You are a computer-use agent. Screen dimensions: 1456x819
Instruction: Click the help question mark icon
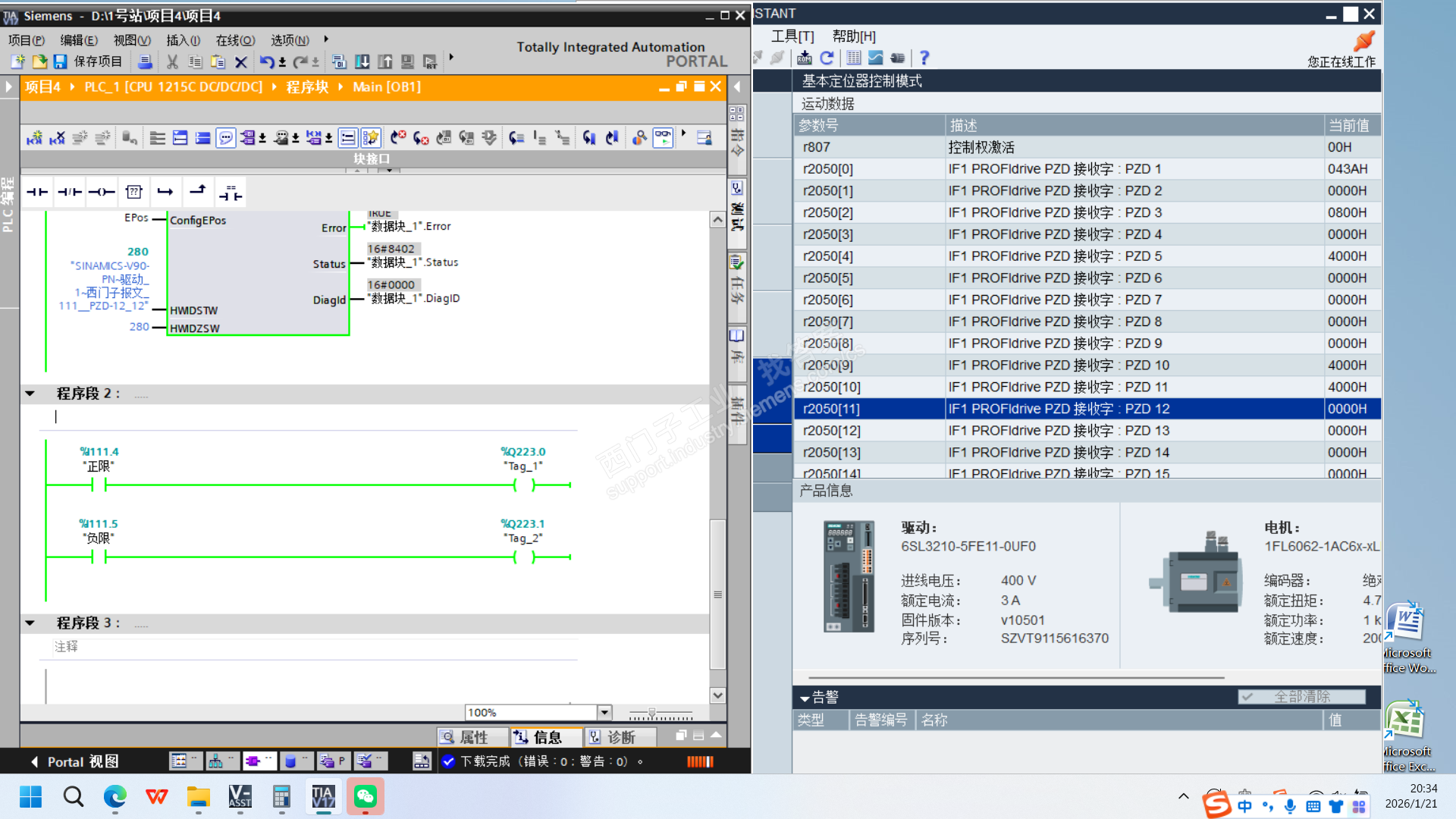point(924,58)
